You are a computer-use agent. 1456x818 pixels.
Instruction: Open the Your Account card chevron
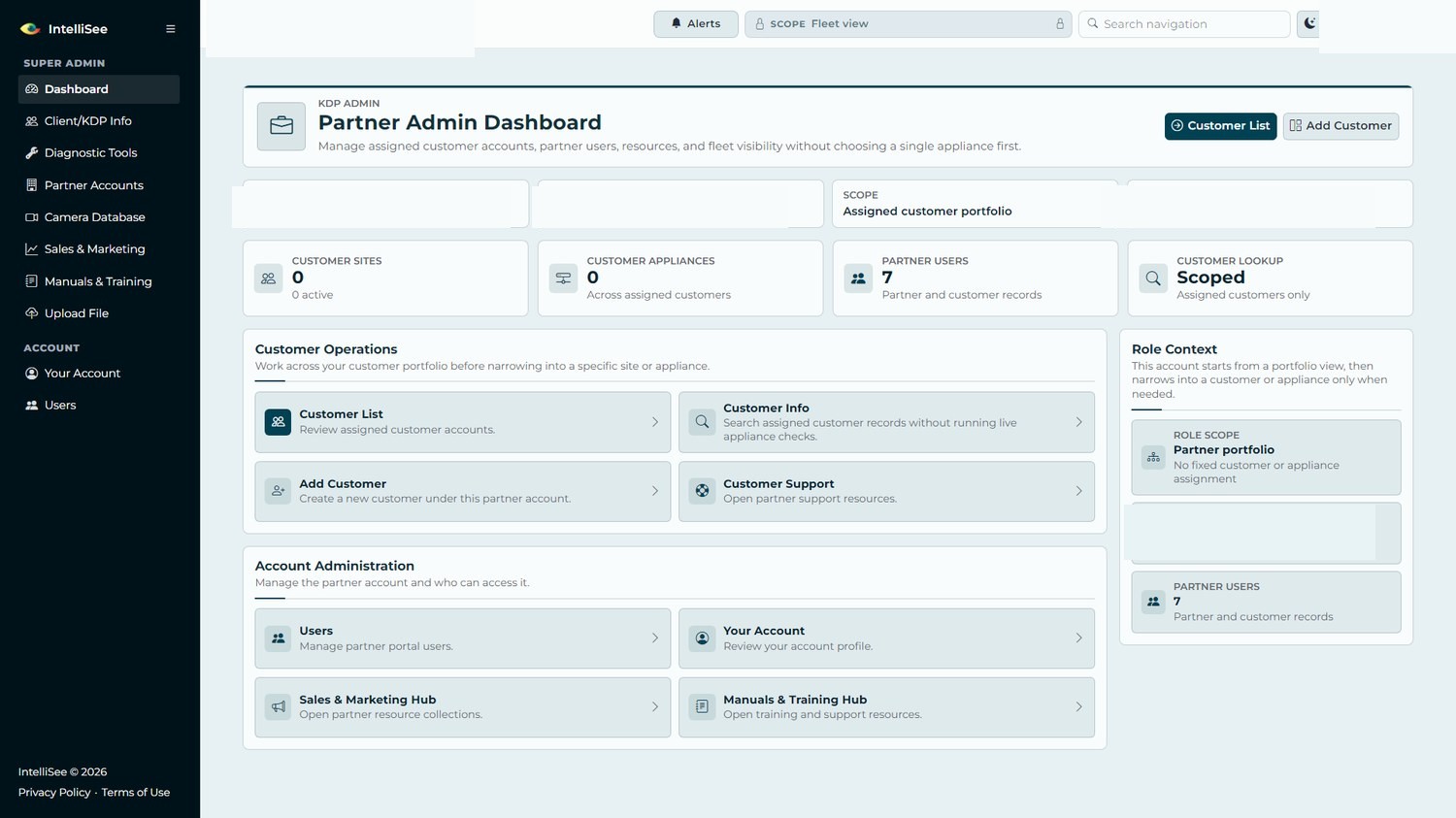pyautogui.click(x=1078, y=638)
